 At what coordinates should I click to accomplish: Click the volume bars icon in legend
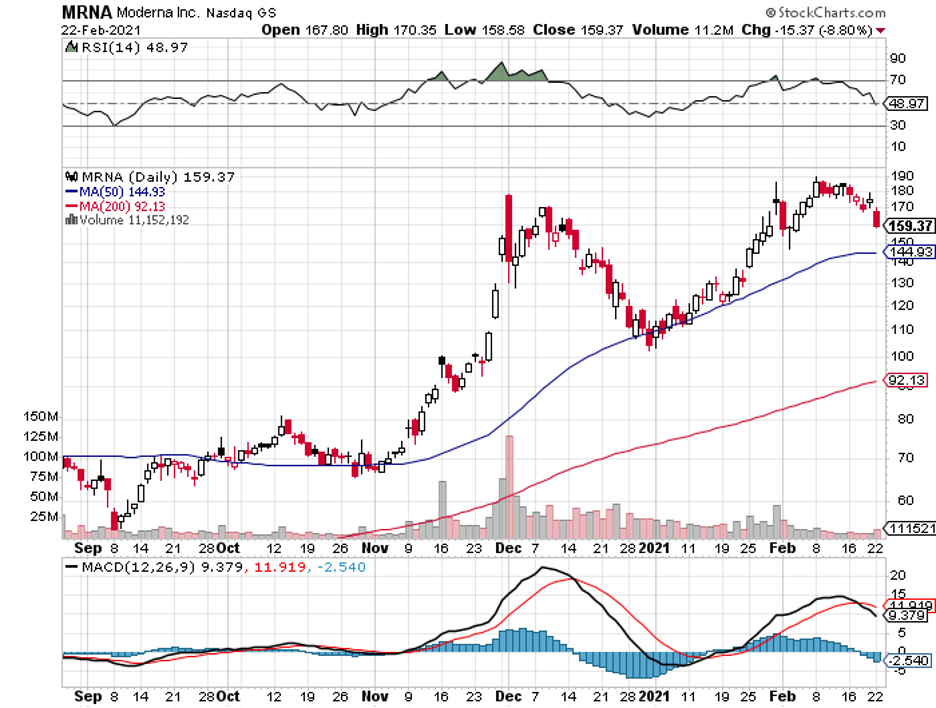(x=68, y=219)
